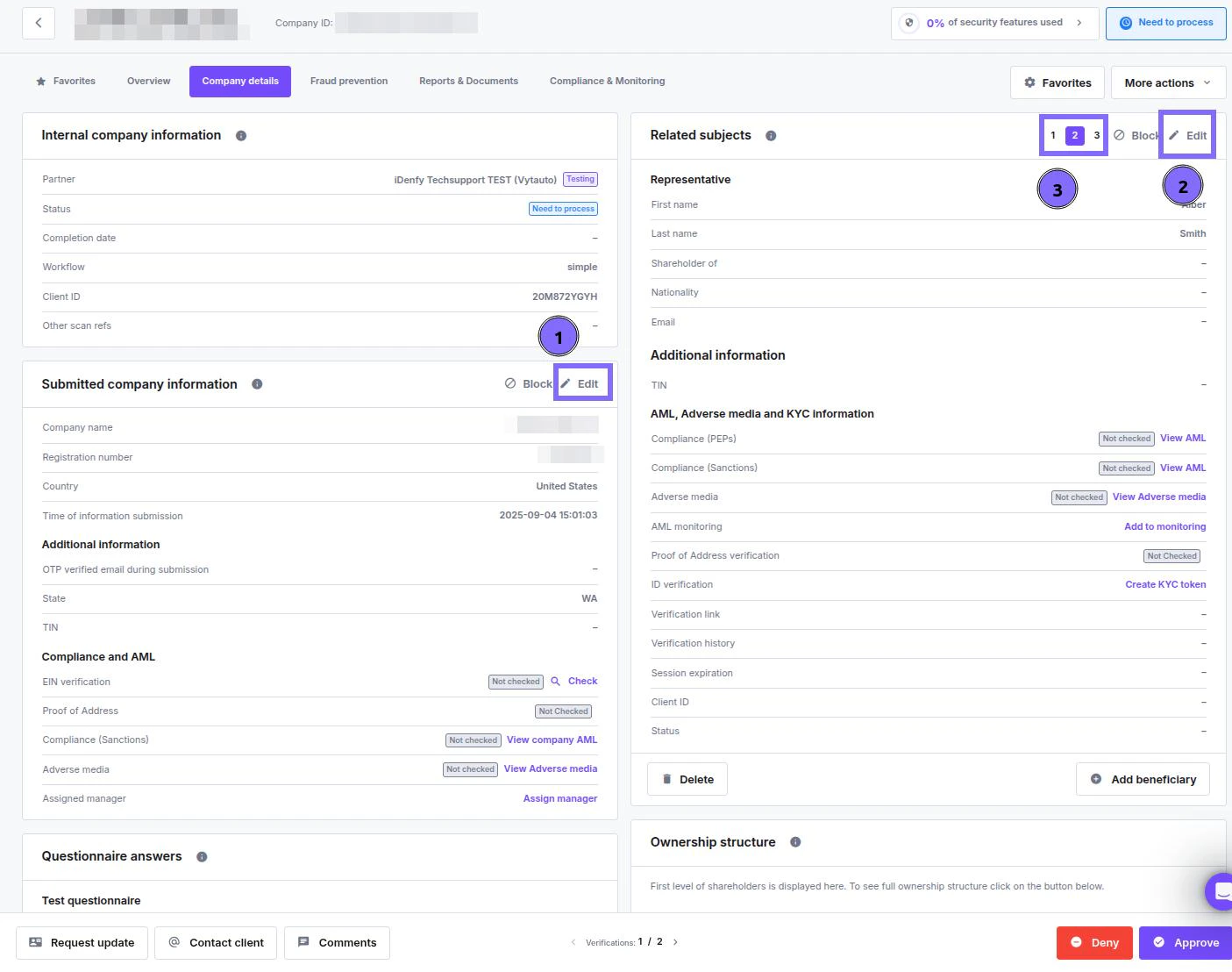Click State value WA
1232x972 pixels.
click(x=589, y=599)
